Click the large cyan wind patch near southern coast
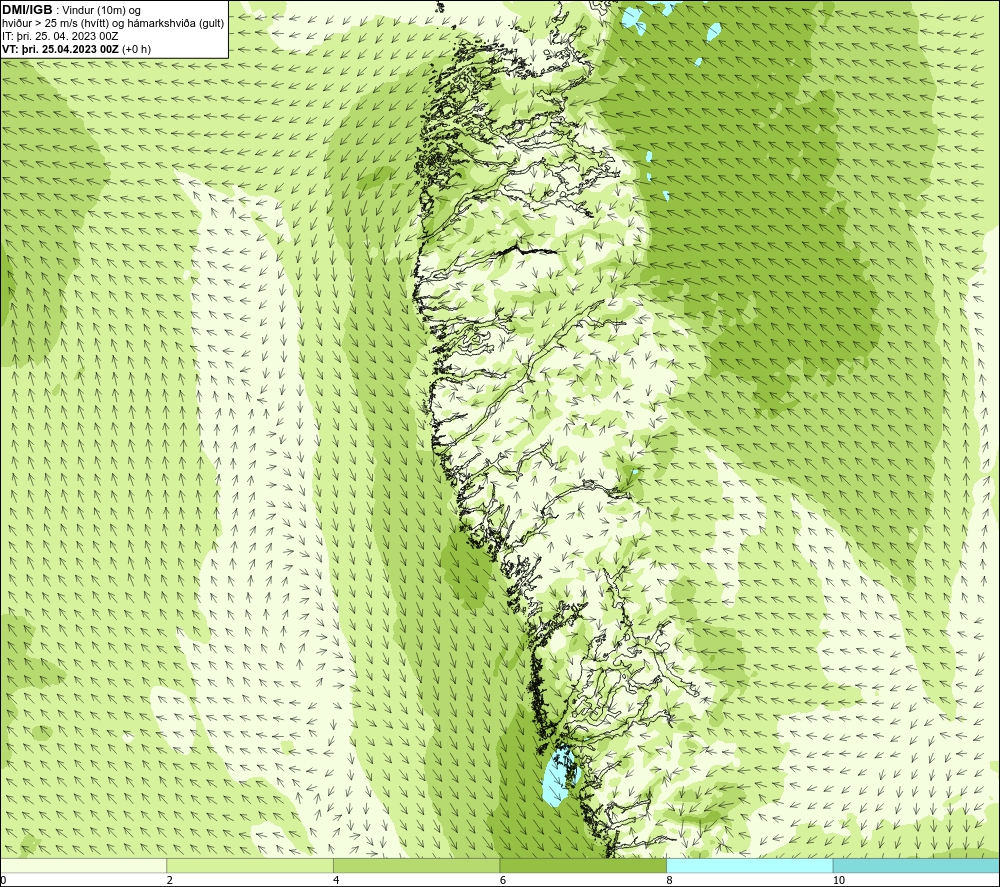Image resolution: width=1000 pixels, height=887 pixels. [x=561, y=777]
